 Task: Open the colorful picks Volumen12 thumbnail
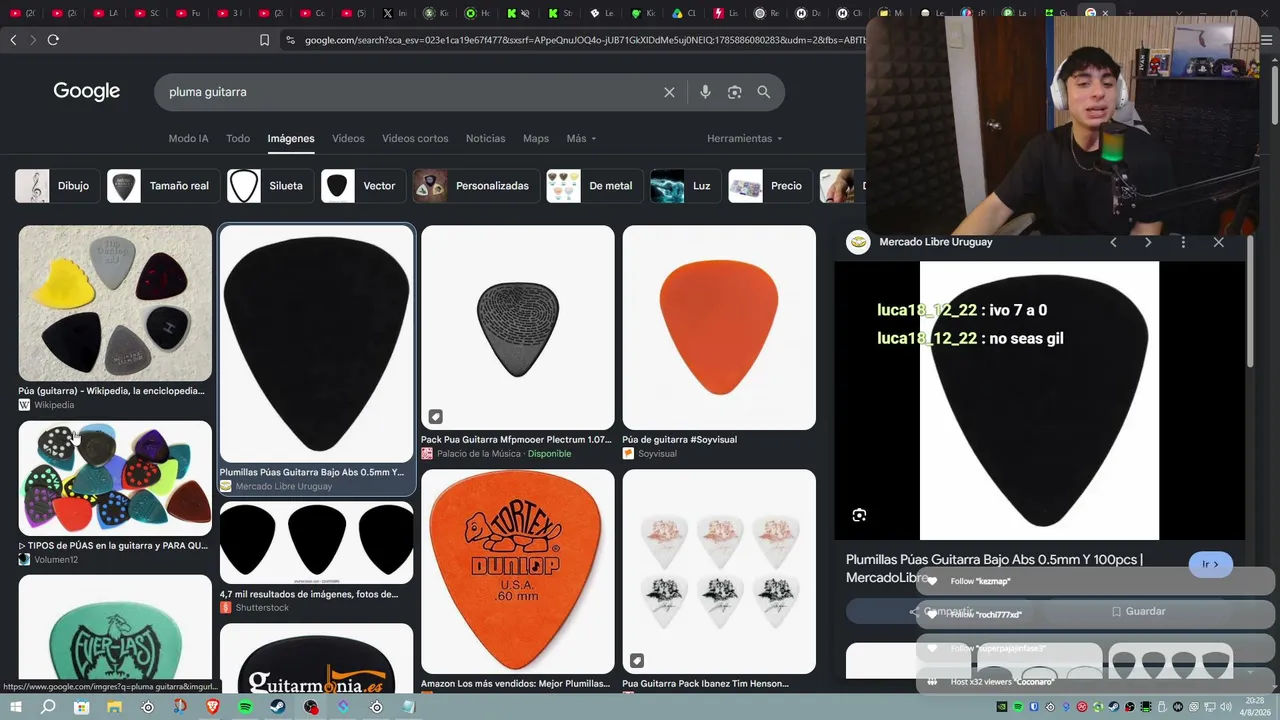[115, 478]
